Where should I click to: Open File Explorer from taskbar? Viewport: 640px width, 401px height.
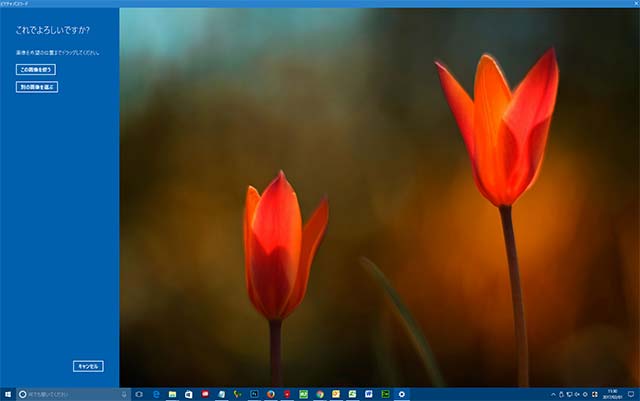(x=172, y=394)
